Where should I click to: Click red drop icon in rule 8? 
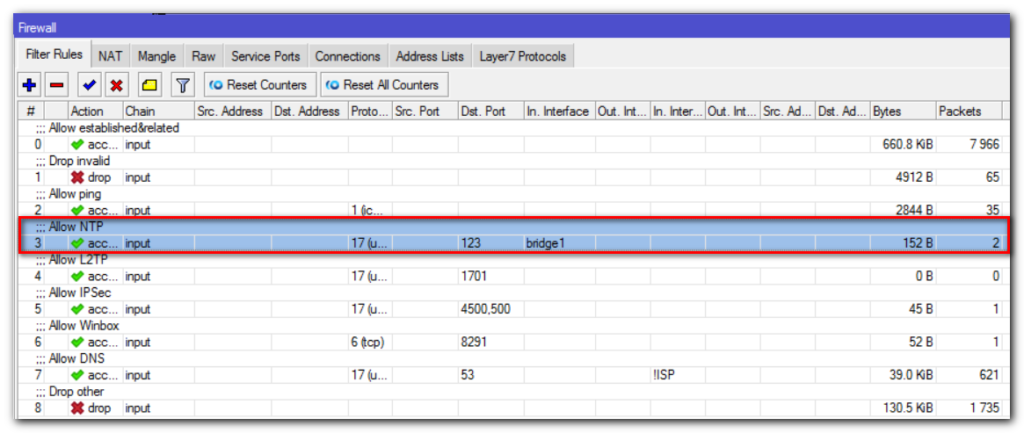(x=78, y=408)
